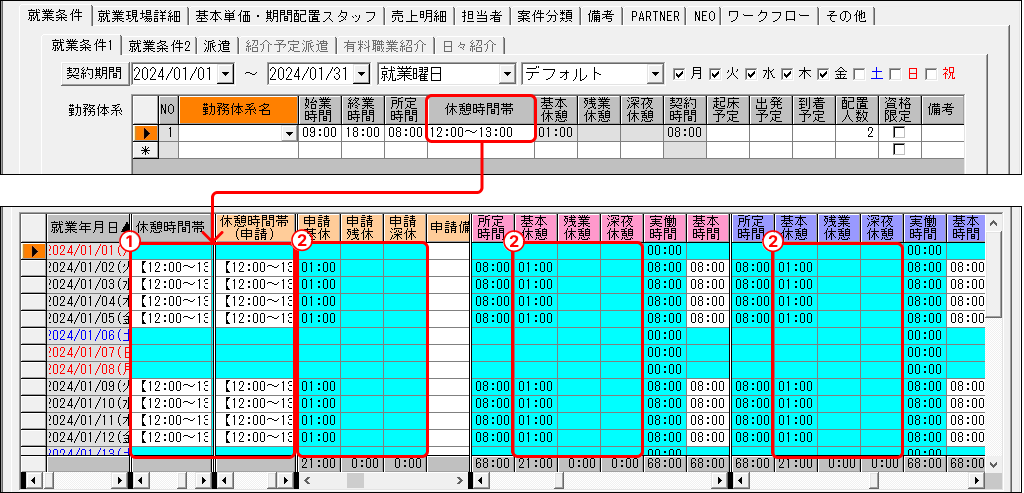Open start date 2024/01/01 dropdown
The width and height of the screenshot is (1024, 493).
(226, 74)
